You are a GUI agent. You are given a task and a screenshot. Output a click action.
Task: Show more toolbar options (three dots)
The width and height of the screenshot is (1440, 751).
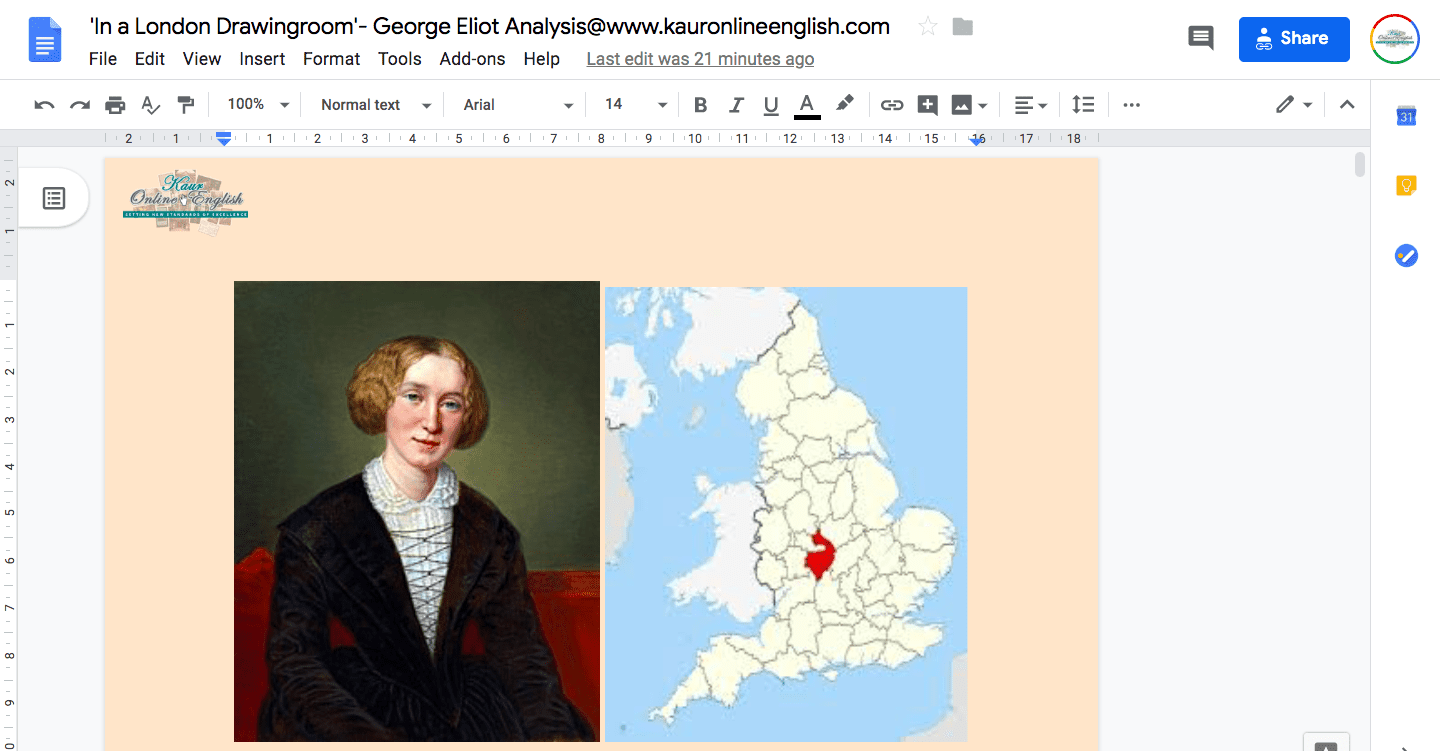tap(1131, 105)
